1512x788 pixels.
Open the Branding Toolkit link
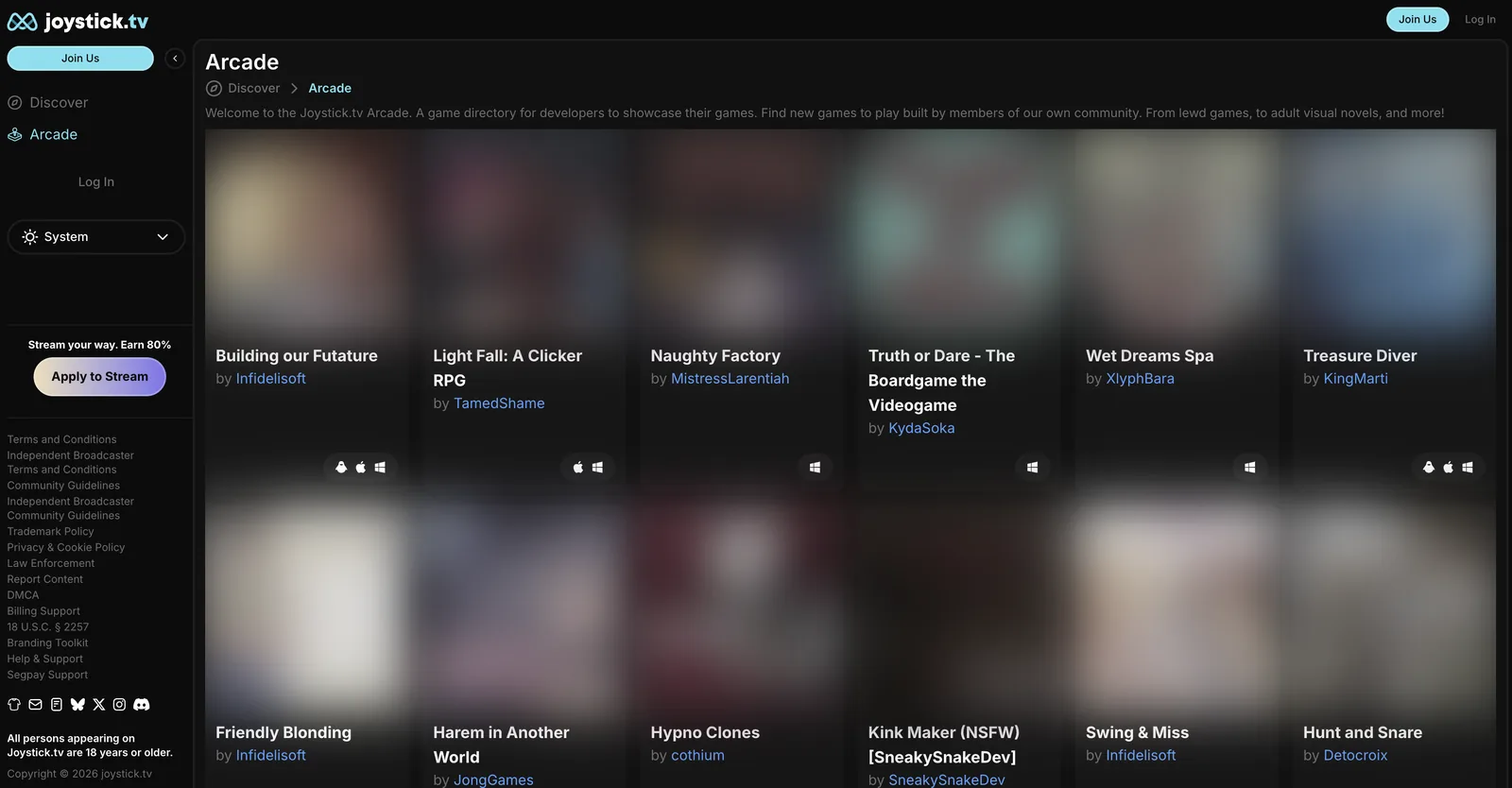pyautogui.click(x=47, y=643)
